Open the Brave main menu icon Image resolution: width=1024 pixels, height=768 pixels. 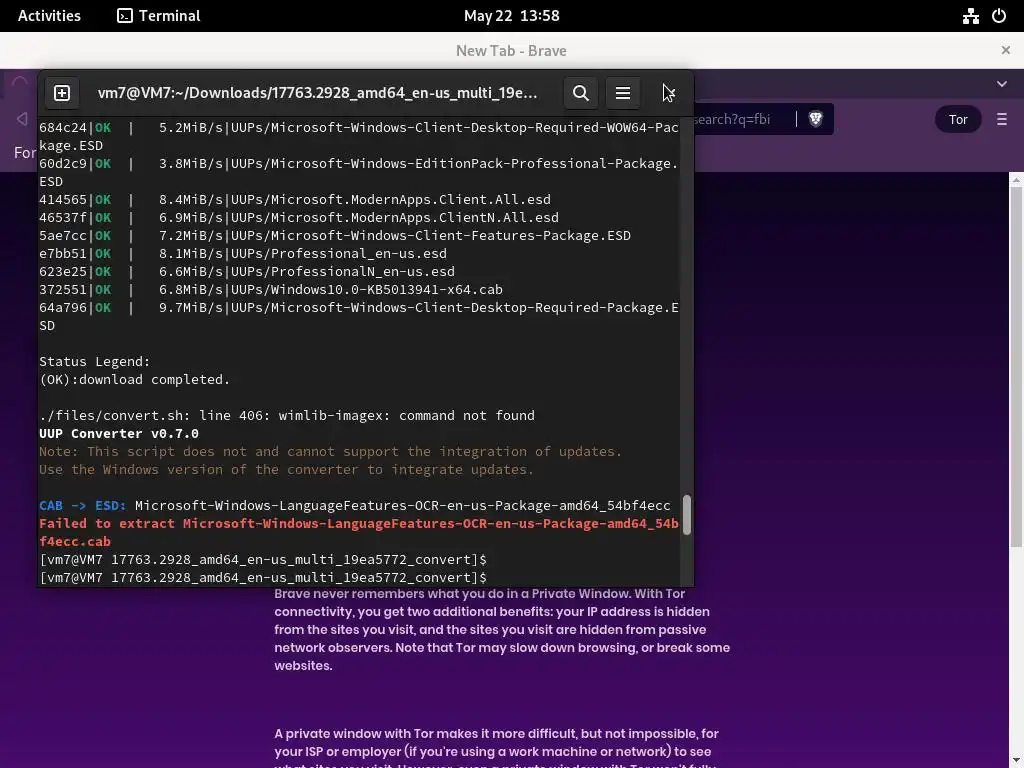(1002, 120)
